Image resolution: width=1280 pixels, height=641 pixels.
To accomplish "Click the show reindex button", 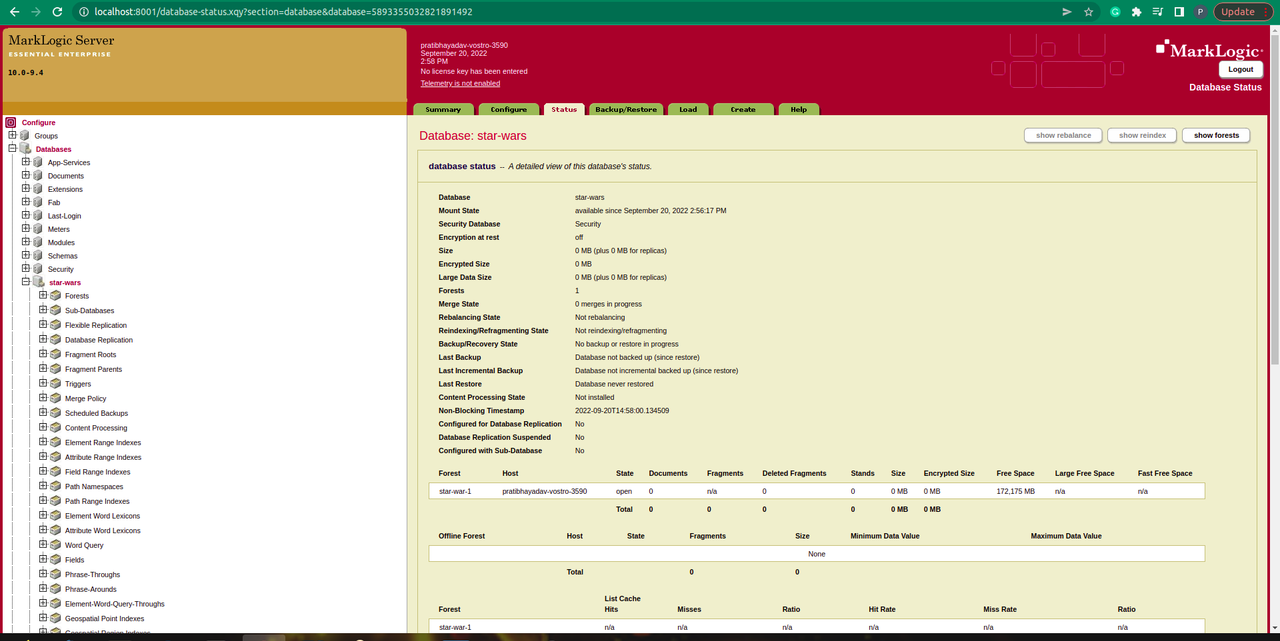I will tap(1142, 135).
